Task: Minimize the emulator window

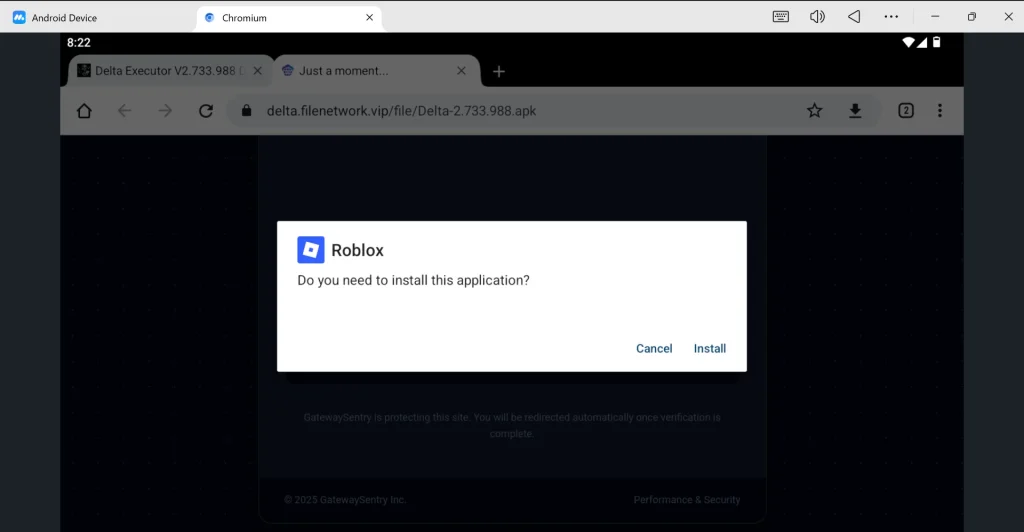Action: coord(935,17)
